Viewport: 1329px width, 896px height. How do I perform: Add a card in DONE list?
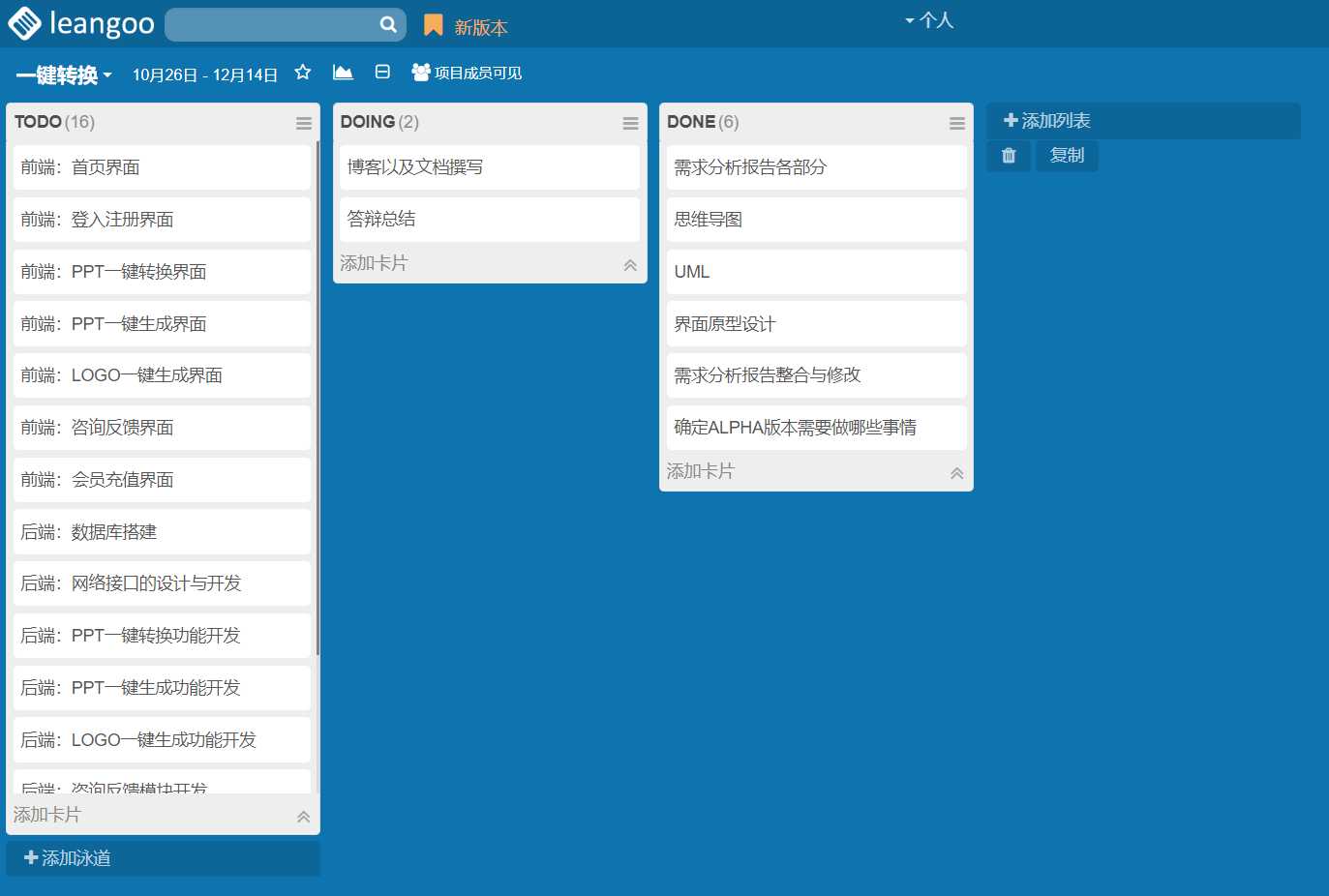point(701,471)
